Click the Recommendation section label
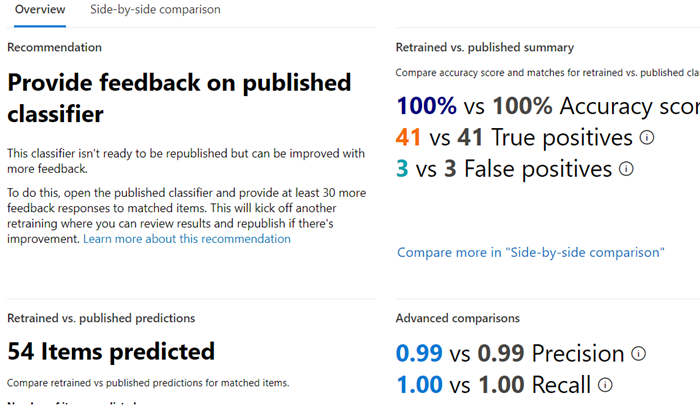Viewport: 700px width, 417px height. coord(54,47)
